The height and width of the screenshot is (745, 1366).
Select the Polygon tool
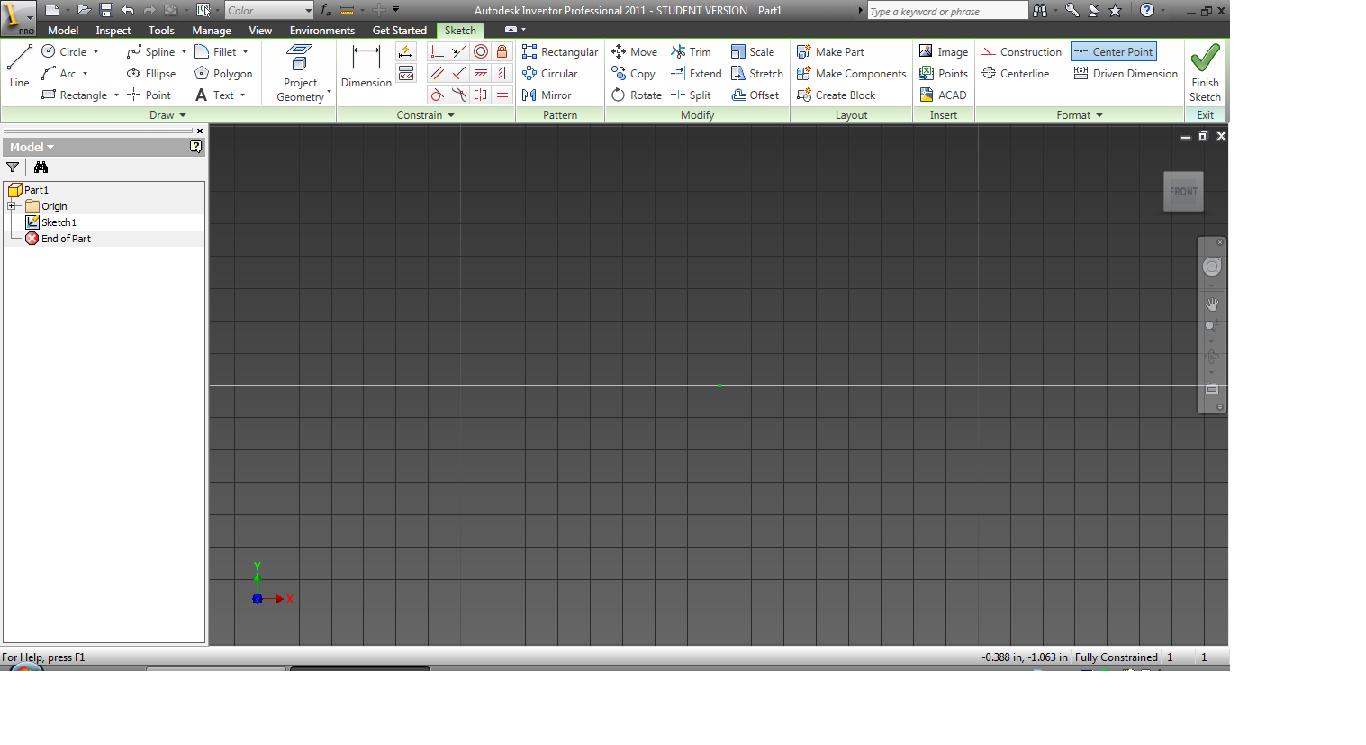[223, 73]
